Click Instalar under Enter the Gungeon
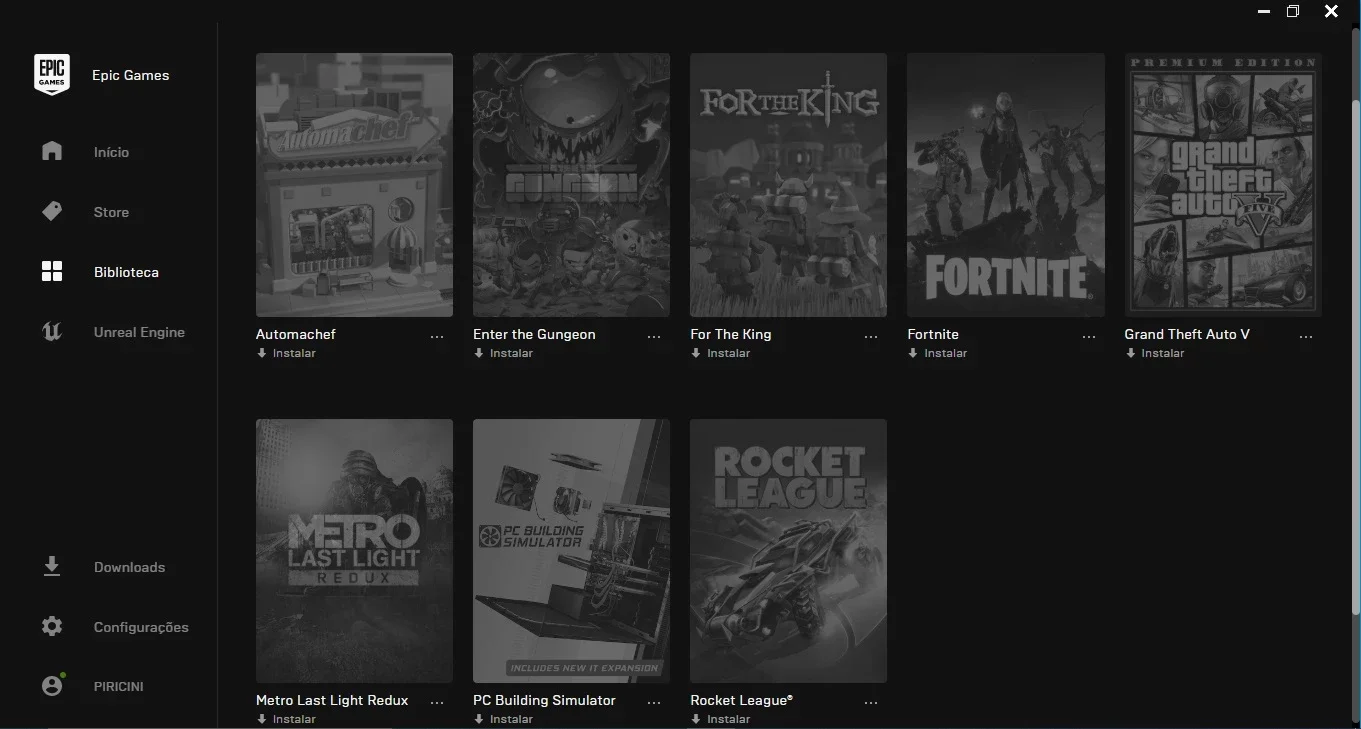This screenshot has width=1361, height=729. coord(511,353)
